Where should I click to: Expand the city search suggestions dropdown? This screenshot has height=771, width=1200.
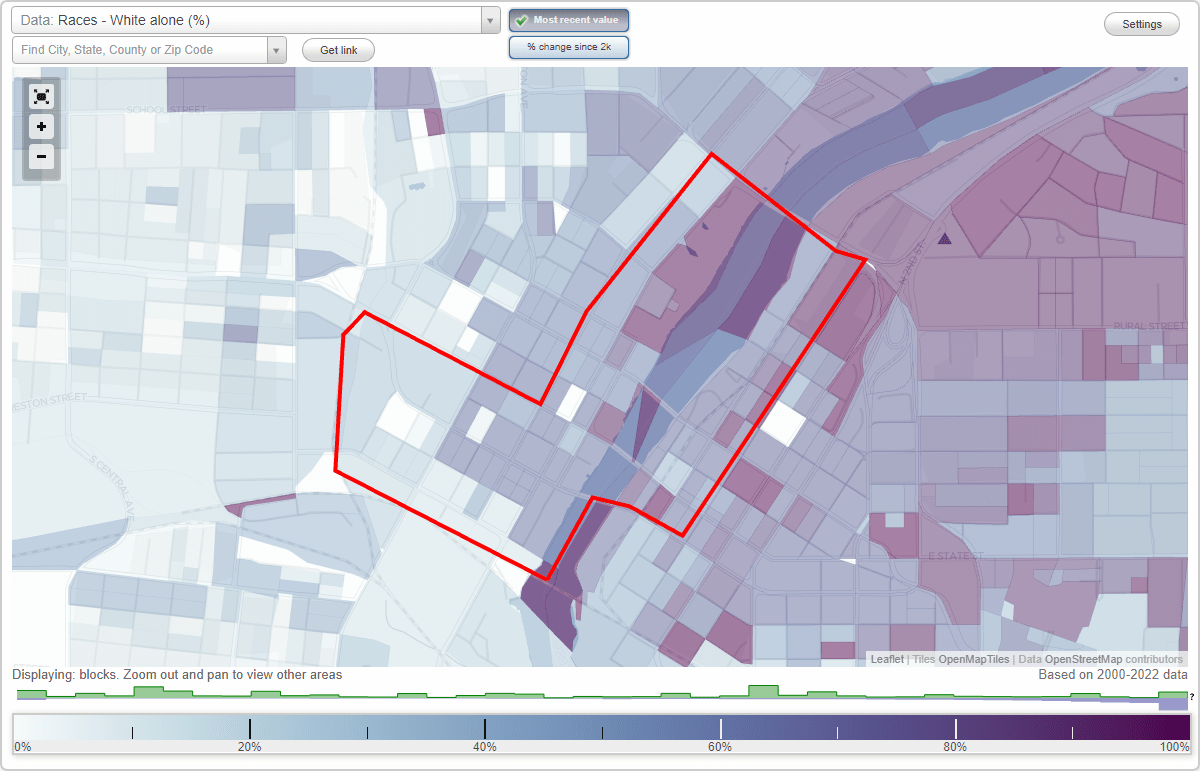point(279,49)
